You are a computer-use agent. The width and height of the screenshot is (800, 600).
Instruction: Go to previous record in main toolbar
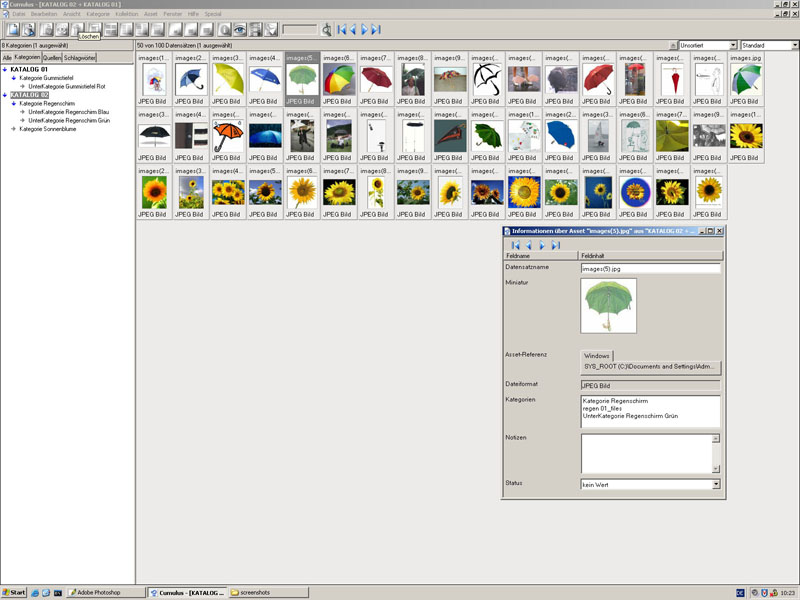tap(353, 30)
